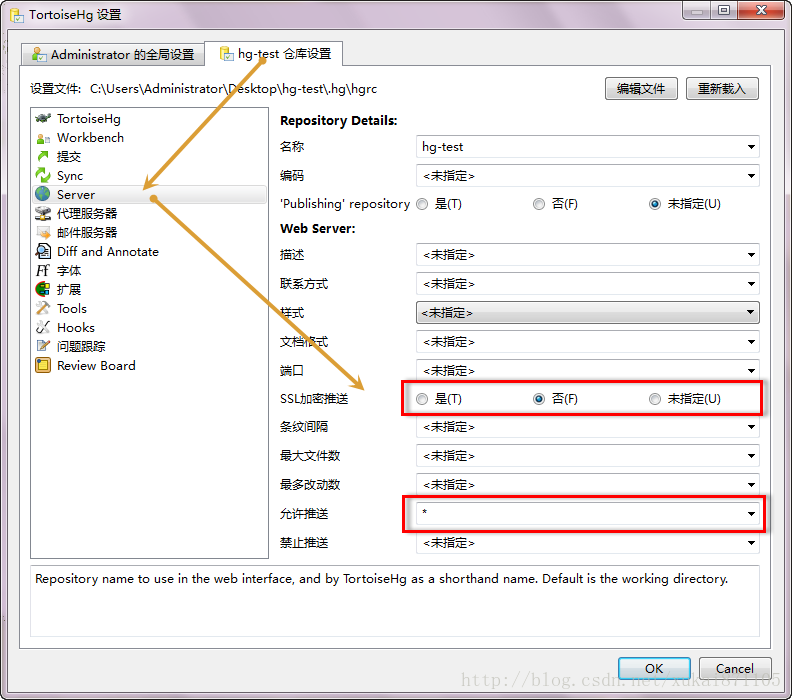
Task: Select the Server settings category
Action: 150,194
